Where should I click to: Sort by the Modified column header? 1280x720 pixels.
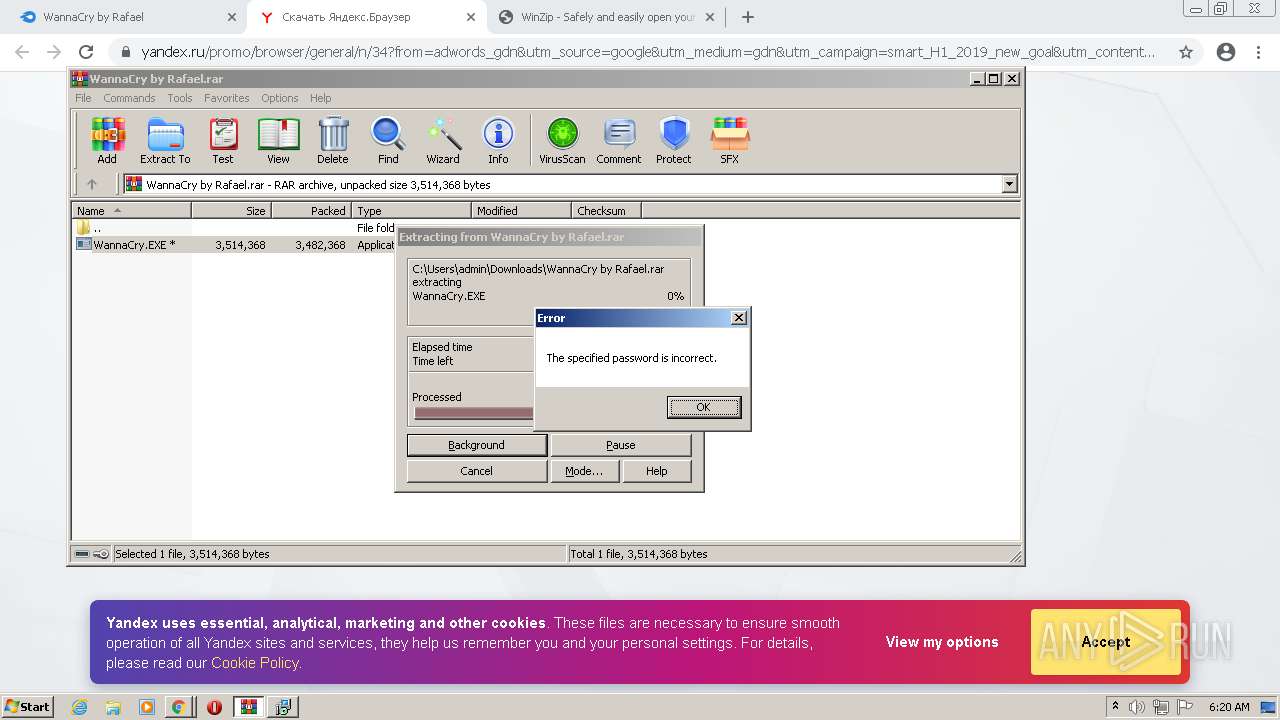click(x=521, y=210)
